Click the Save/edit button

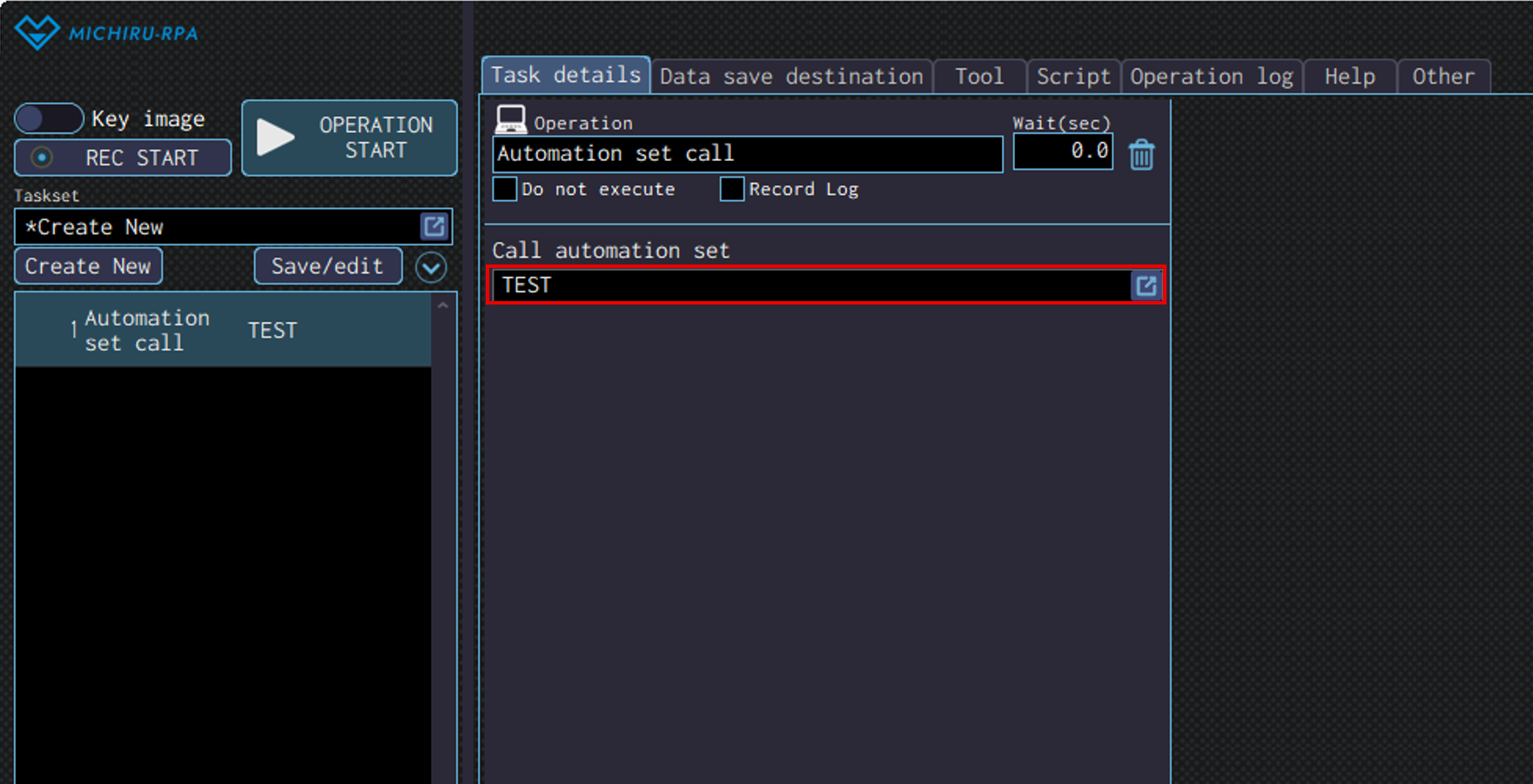[x=327, y=266]
